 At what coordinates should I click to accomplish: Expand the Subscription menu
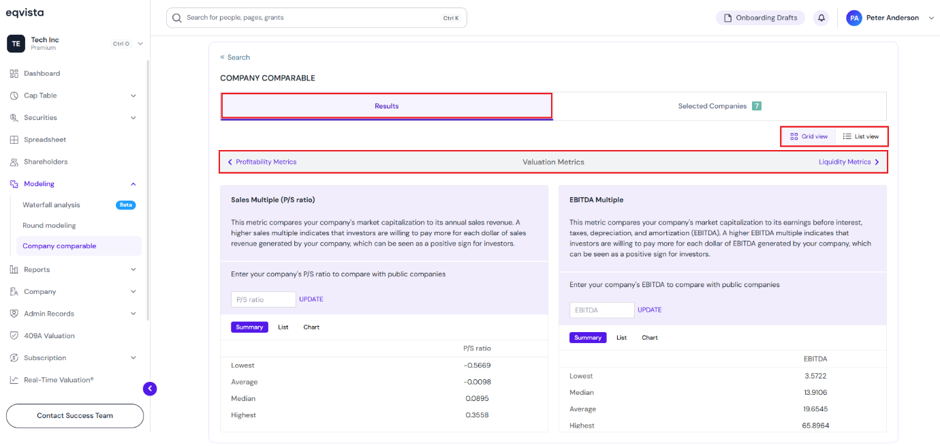point(133,358)
